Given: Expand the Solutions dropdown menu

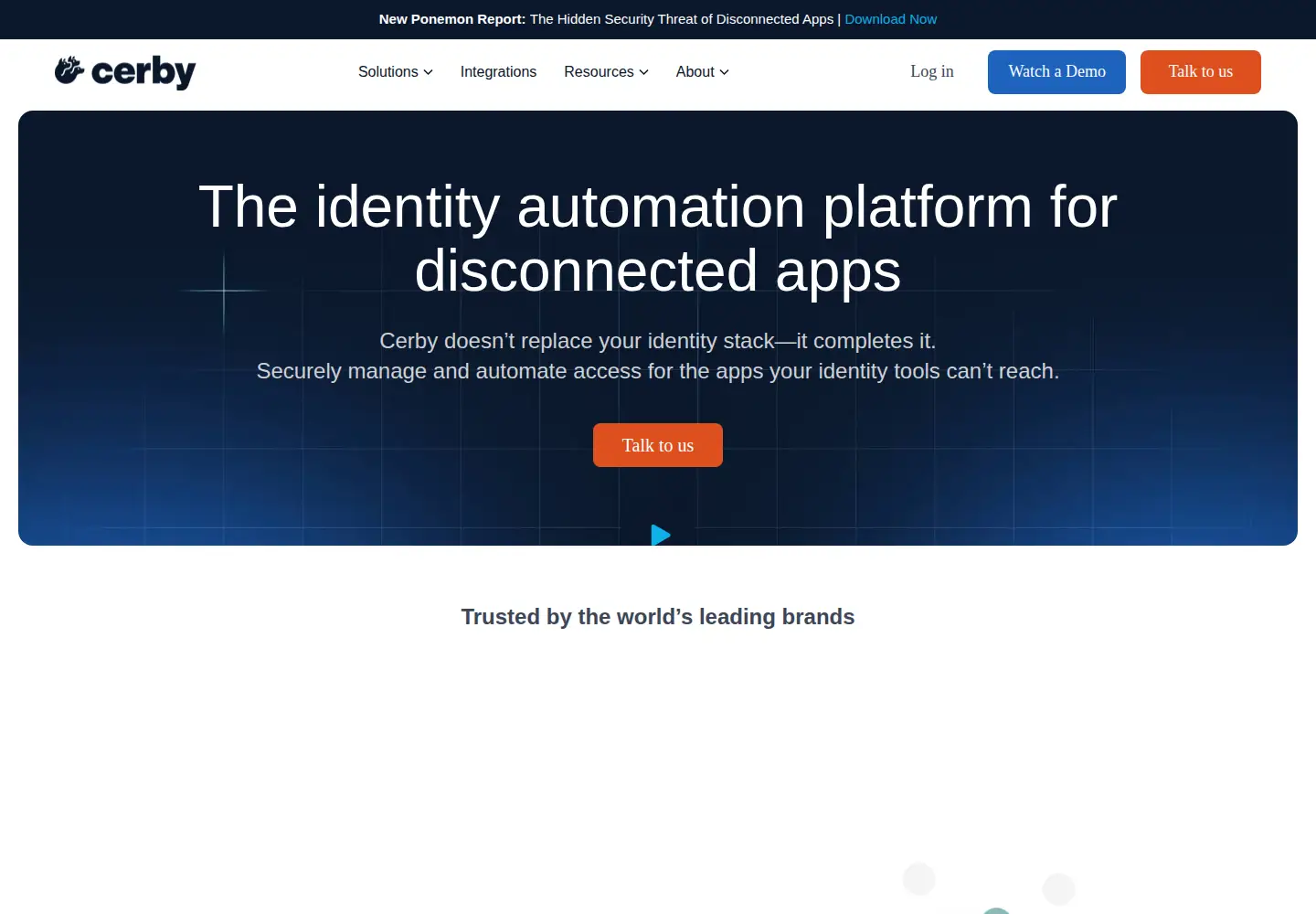Looking at the screenshot, I should tap(395, 71).
